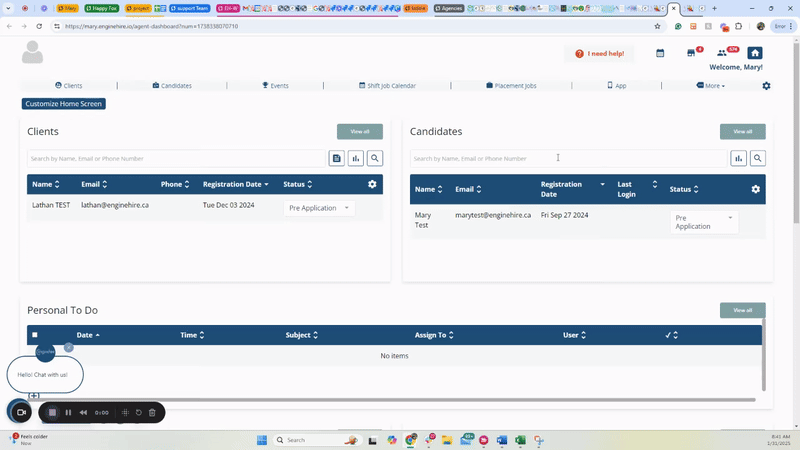Image resolution: width=800 pixels, height=450 pixels.
Task: Click the recorder dotted grid icon
Action: click(125, 412)
